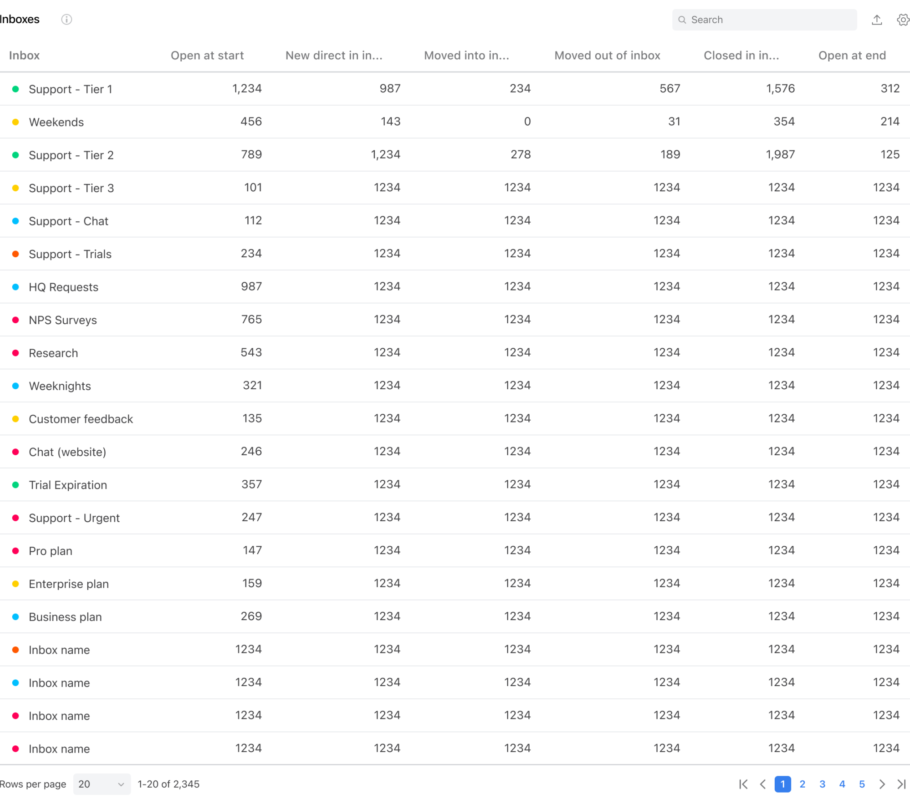
Task: Click the export upload icon
Action: (877, 20)
